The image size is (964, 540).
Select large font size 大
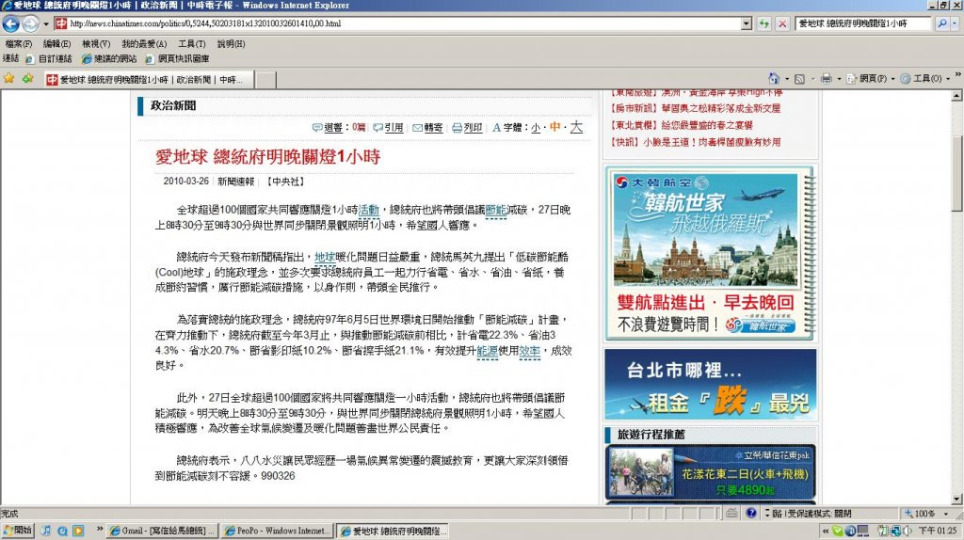pos(576,127)
